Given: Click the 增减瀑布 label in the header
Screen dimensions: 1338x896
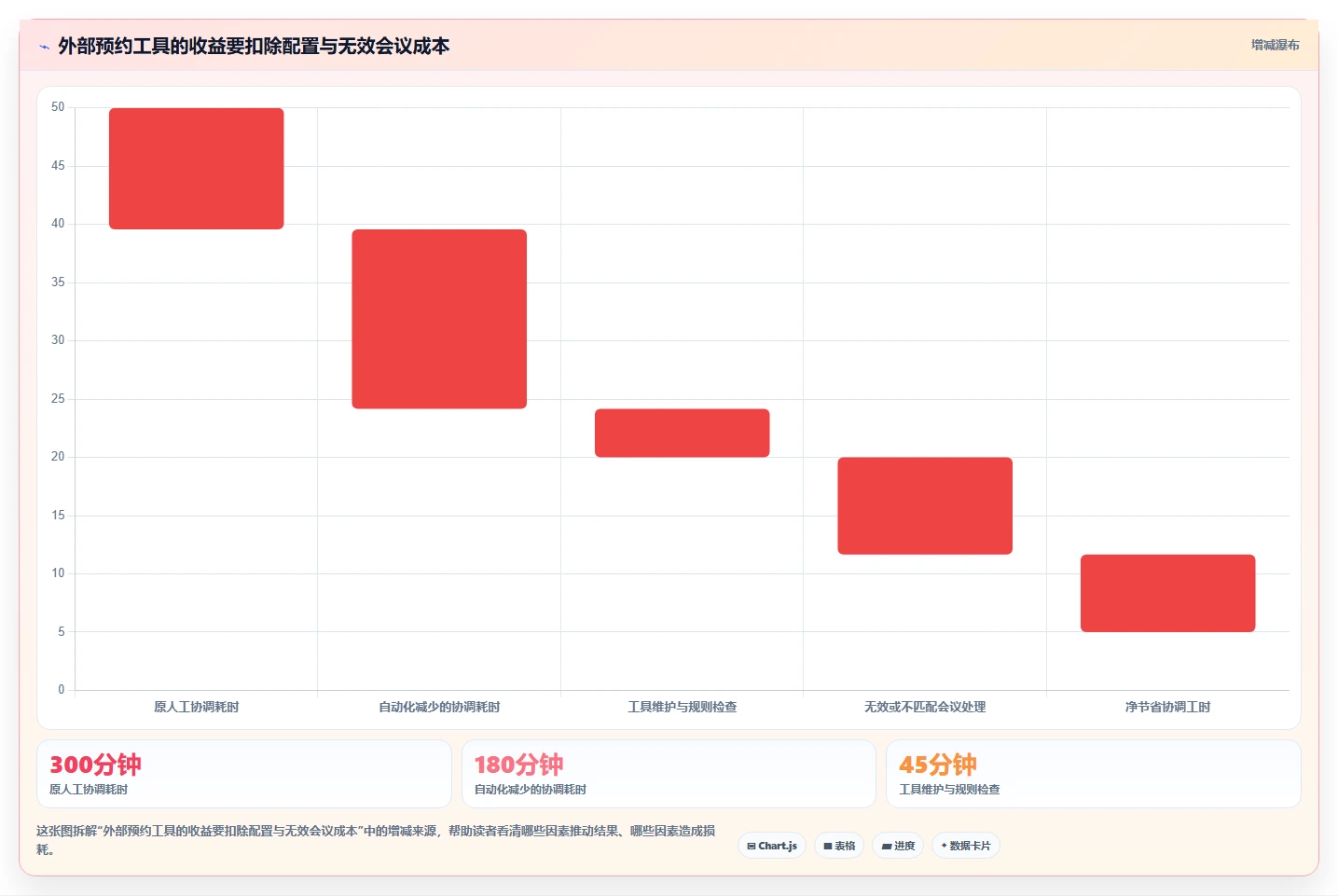Looking at the screenshot, I should pos(1275,45).
